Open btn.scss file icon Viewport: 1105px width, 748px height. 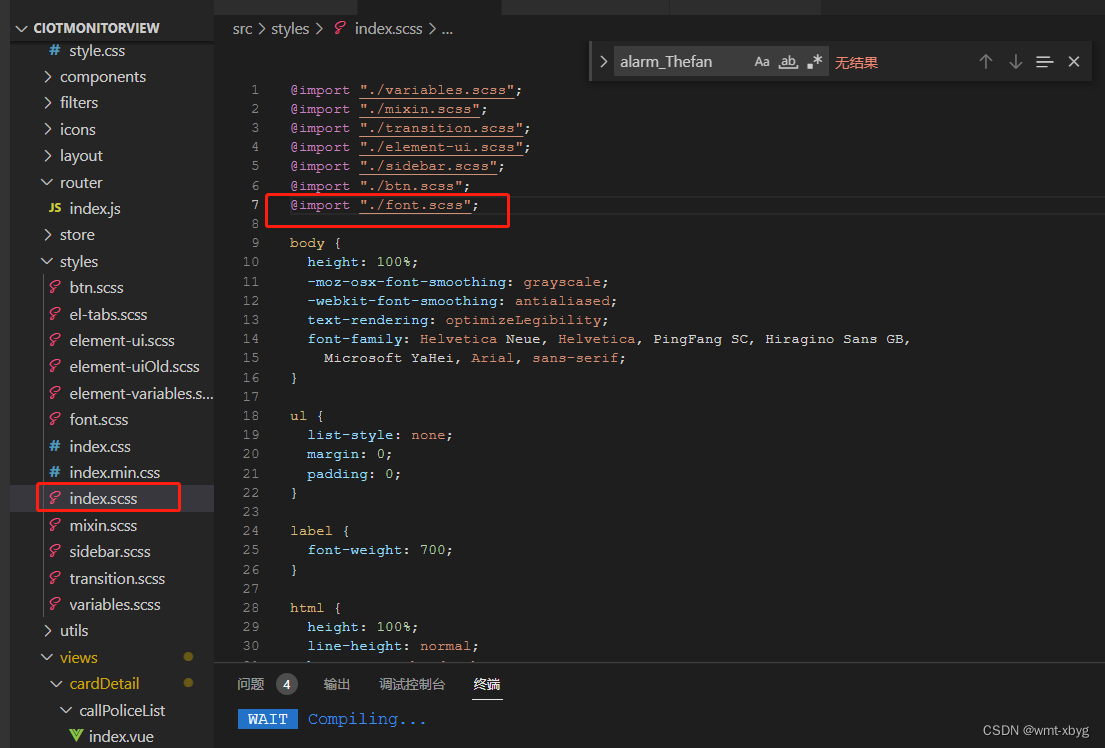click(55, 287)
